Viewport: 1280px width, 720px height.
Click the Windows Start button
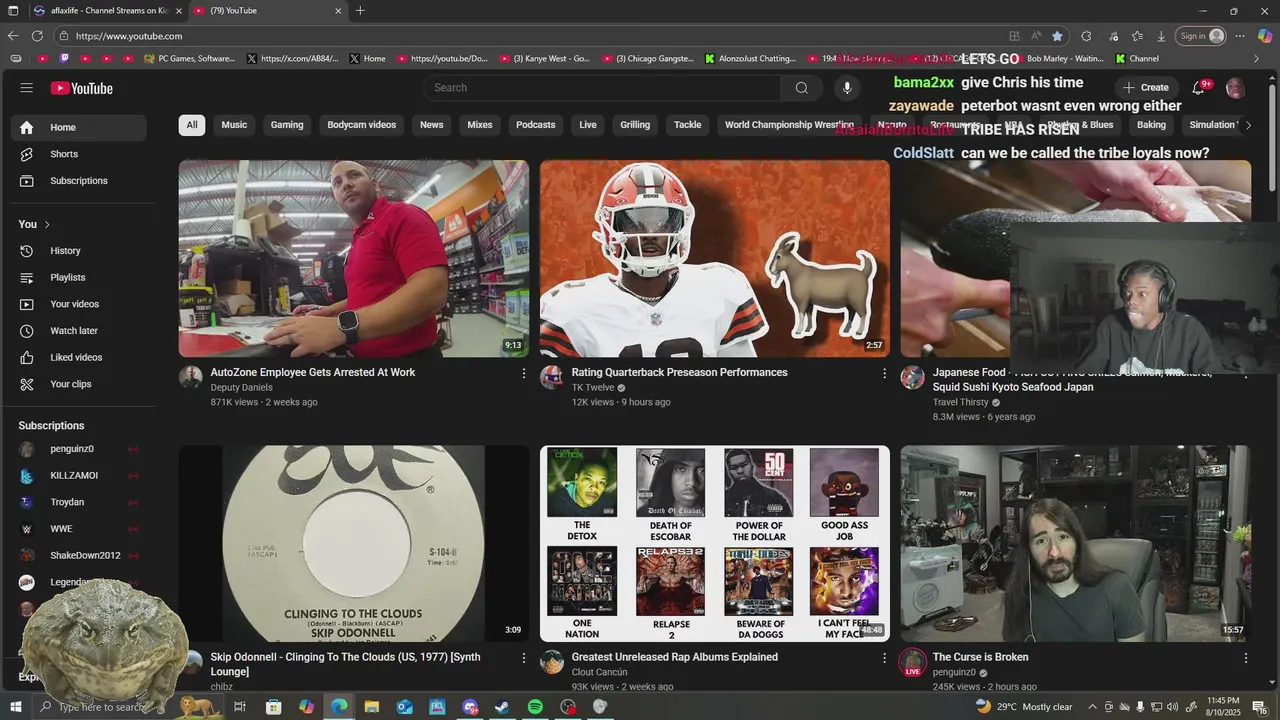pos(15,707)
